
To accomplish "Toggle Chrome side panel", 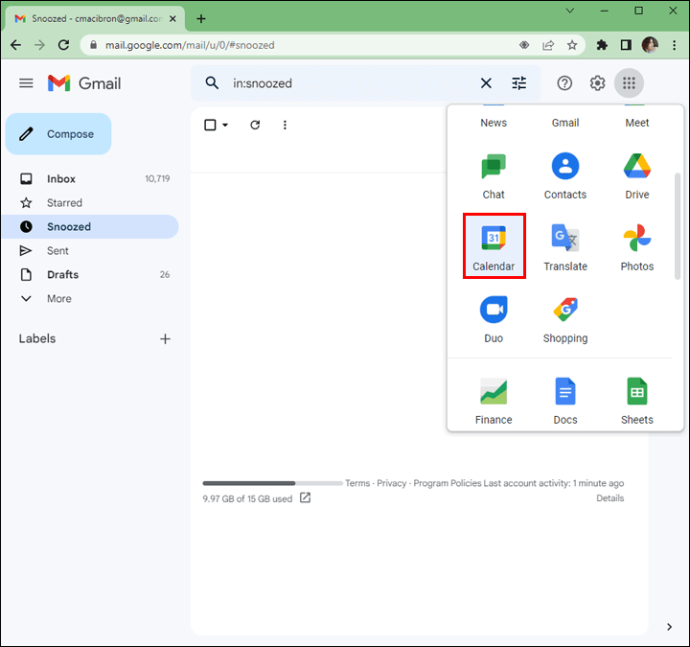I will coord(626,45).
